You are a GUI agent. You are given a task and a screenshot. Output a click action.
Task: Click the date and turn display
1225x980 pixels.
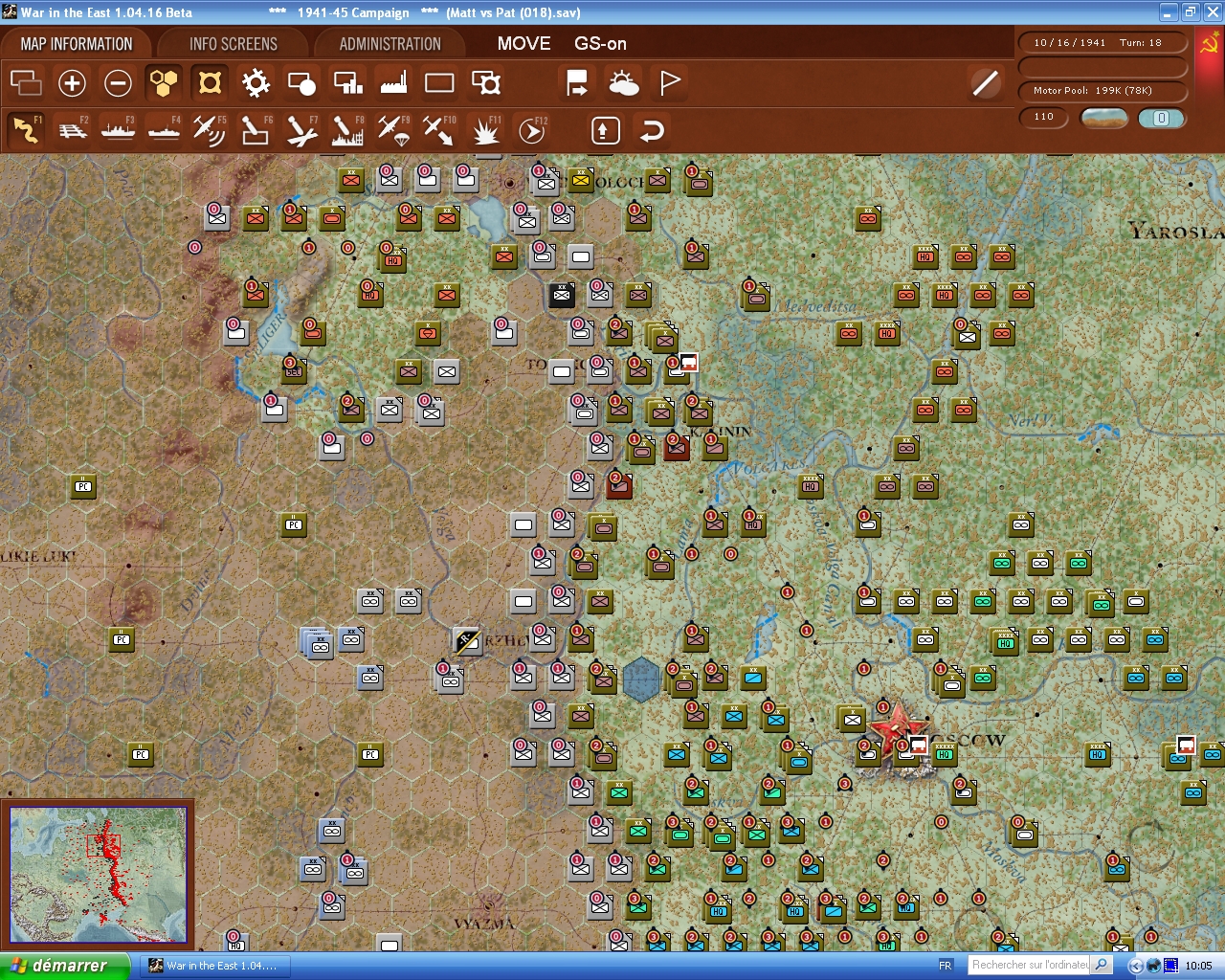pyautogui.click(x=1102, y=43)
